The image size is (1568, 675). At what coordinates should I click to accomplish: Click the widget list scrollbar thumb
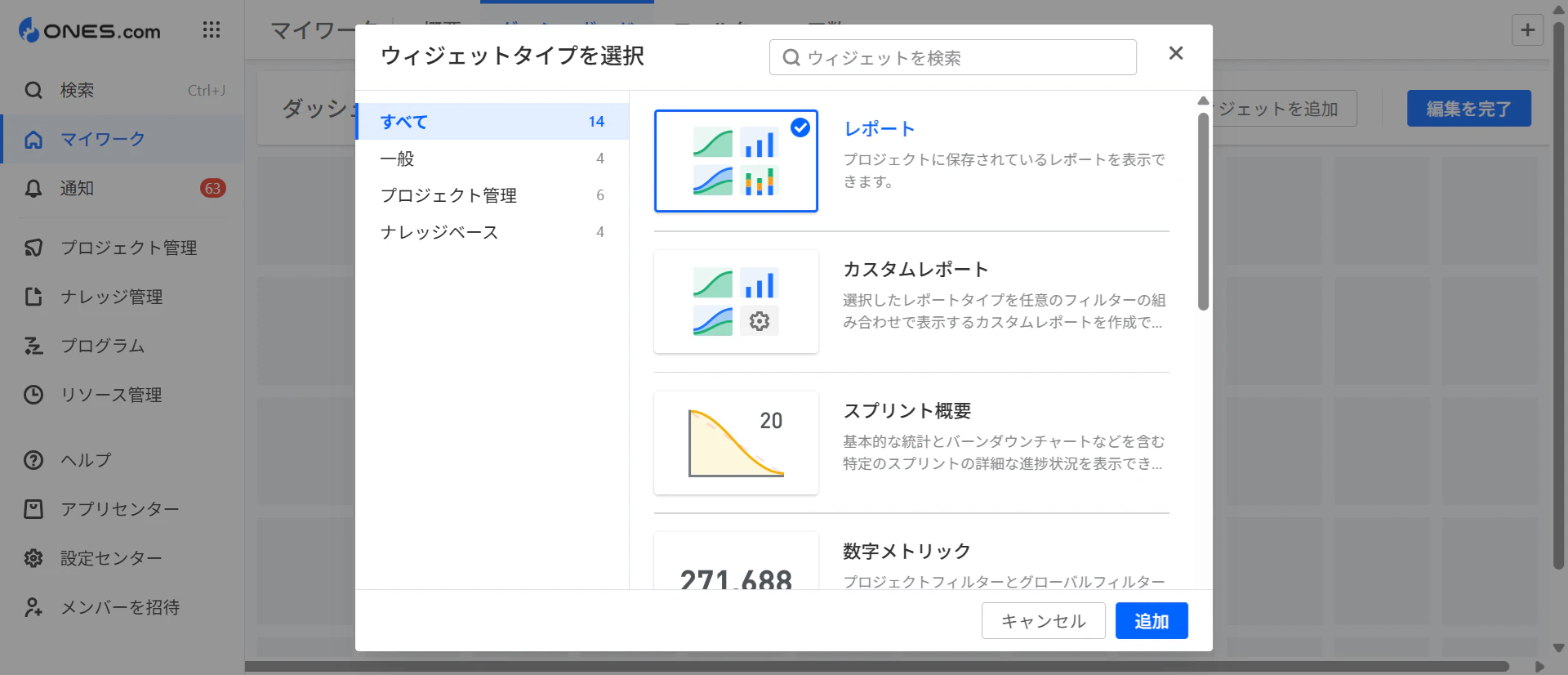click(1203, 212)
